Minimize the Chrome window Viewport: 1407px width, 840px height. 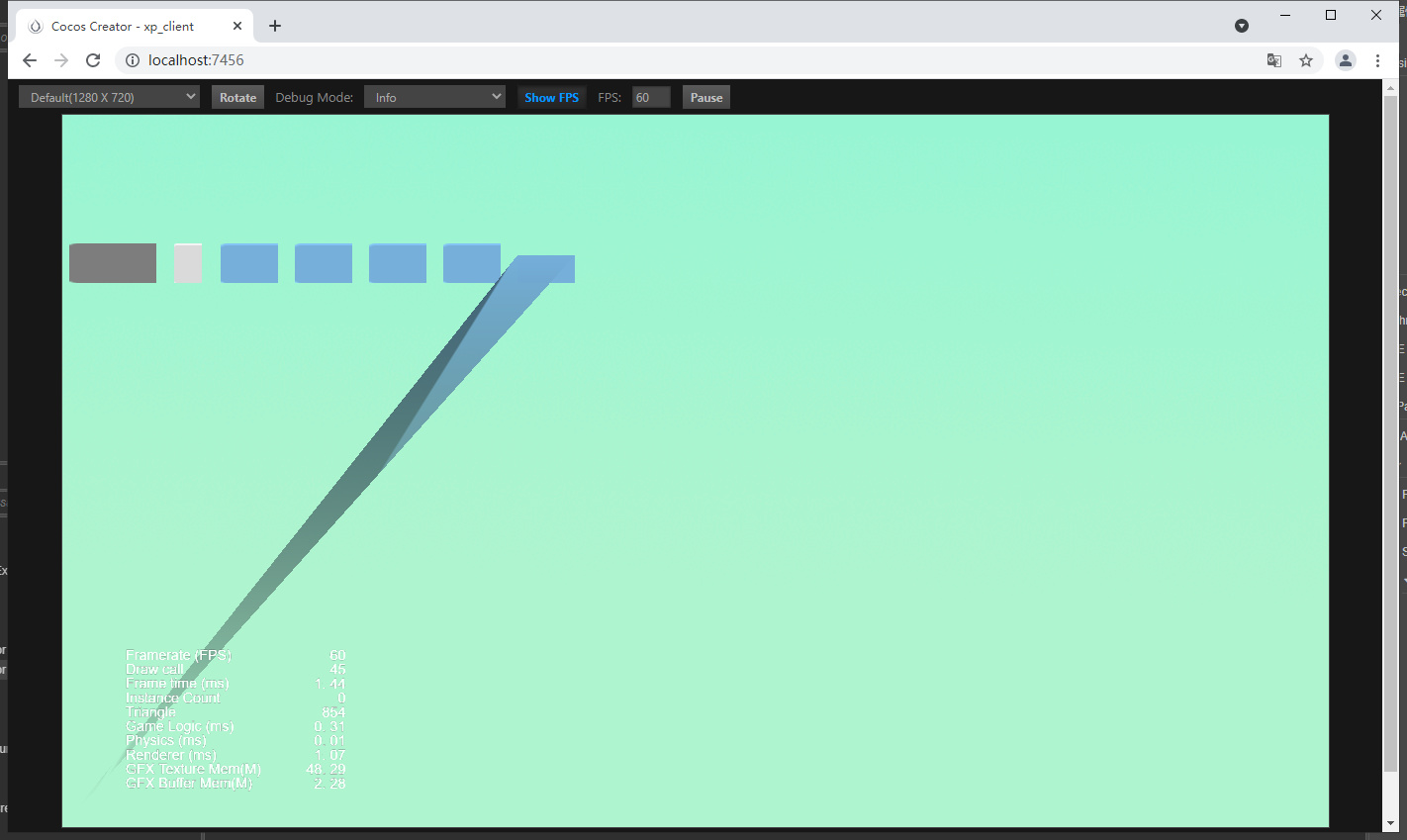tap(1285, 15)
